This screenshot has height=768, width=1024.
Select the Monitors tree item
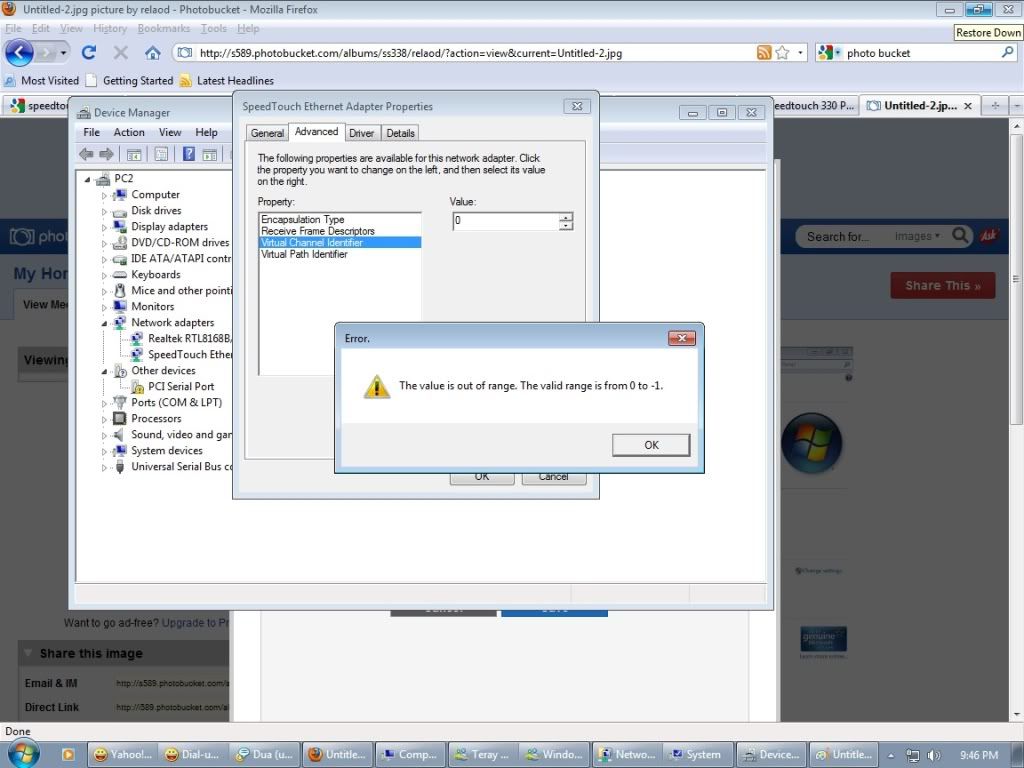[x=153, y=307]
